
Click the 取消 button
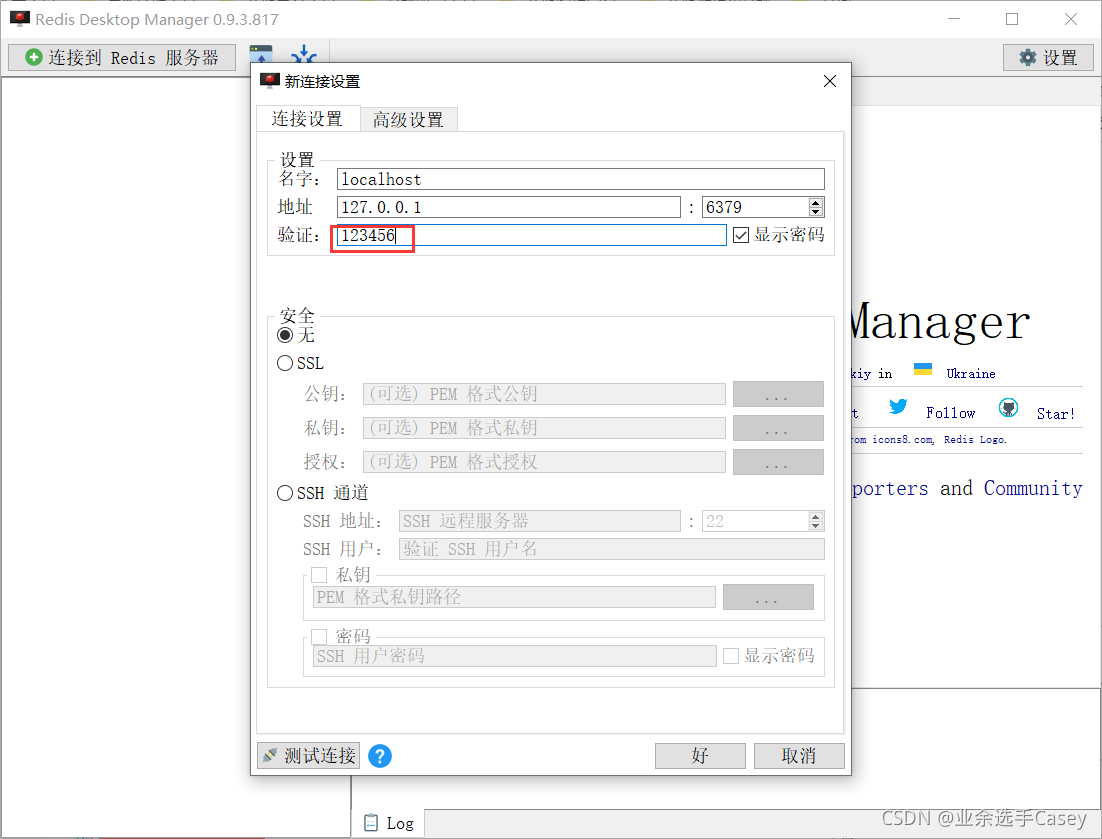click(x=799, y=756)
